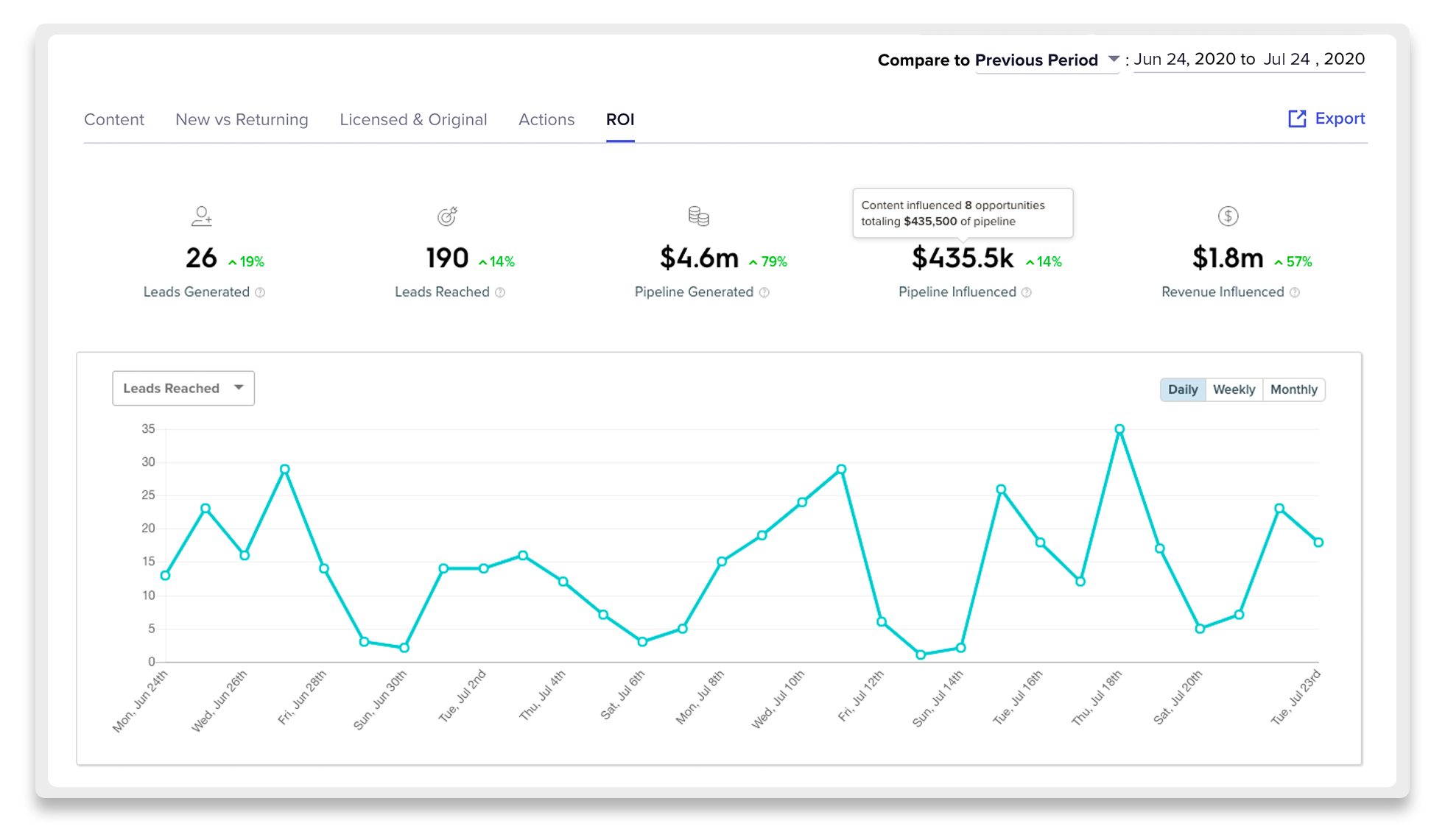Click the $1.8m Revenue Influenced value
1445x840 pixels.
tap(1228, 258)
